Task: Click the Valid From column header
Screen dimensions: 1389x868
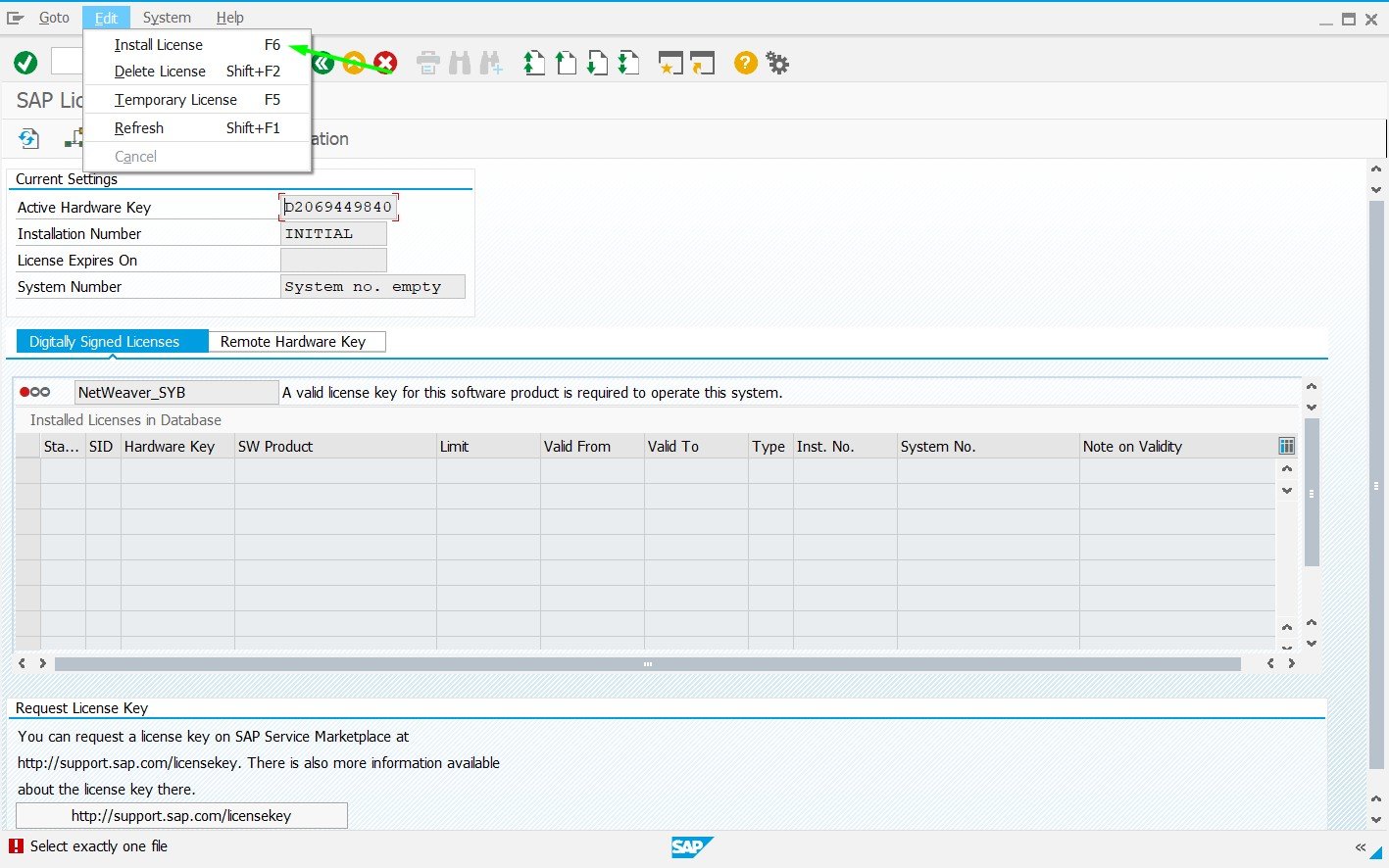Action: click(592, 446)
